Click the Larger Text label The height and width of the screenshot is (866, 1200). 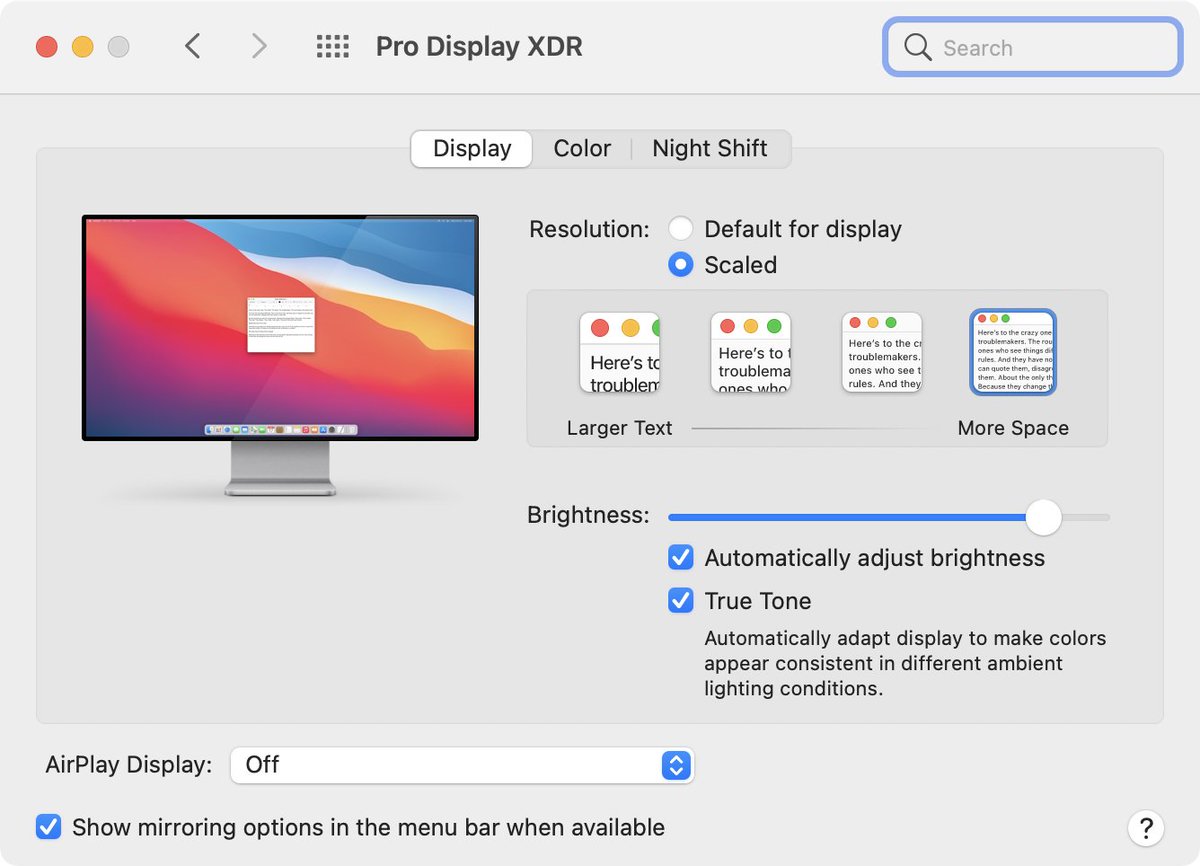[620, 428]
